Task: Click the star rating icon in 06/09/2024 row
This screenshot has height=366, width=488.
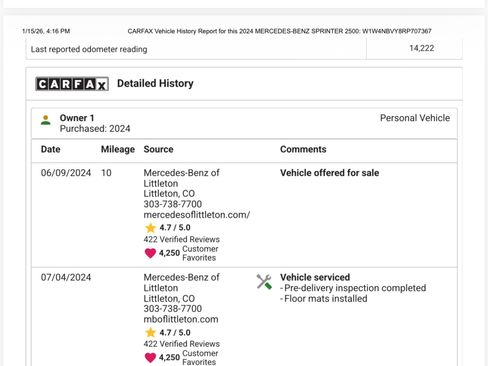Action: [150, 228]
